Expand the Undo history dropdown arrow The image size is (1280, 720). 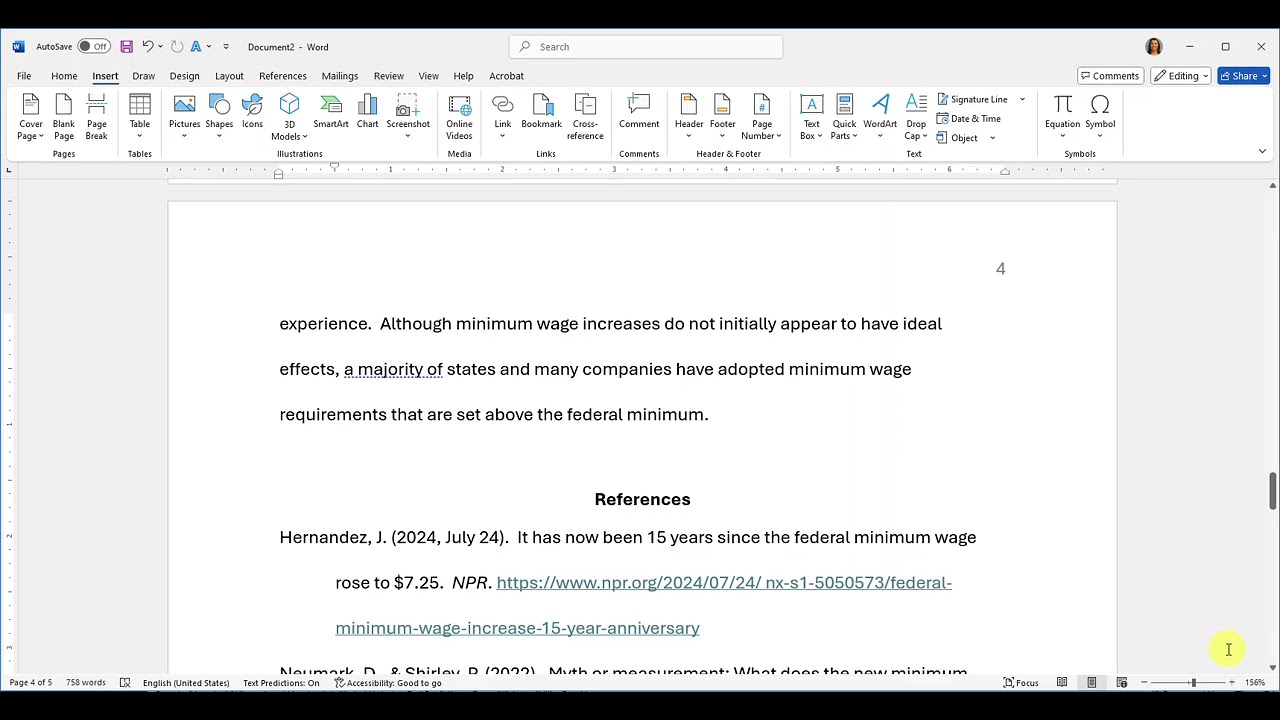coord(160,46)
